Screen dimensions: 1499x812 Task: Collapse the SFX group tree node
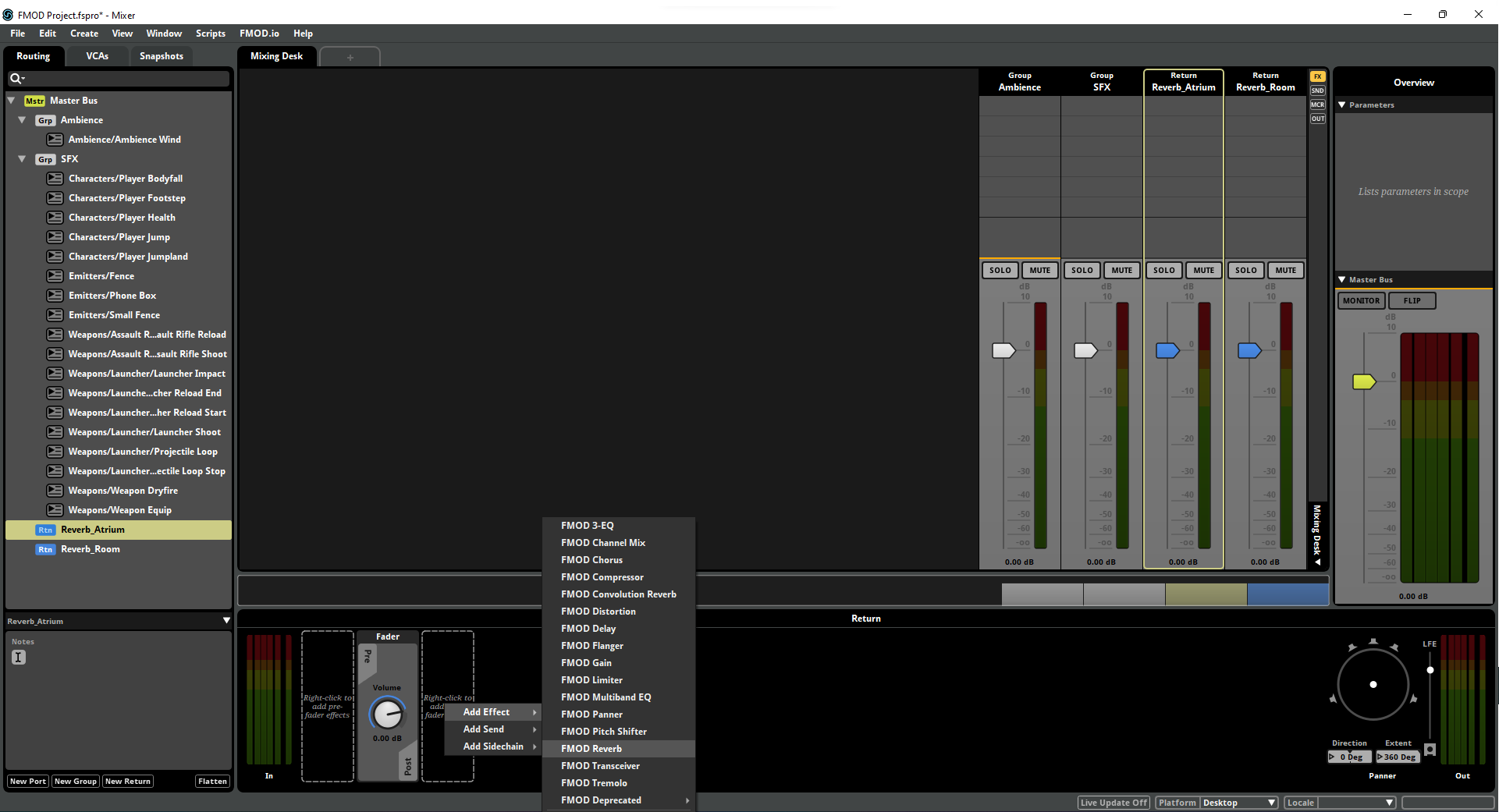click(x=23, y=159)
